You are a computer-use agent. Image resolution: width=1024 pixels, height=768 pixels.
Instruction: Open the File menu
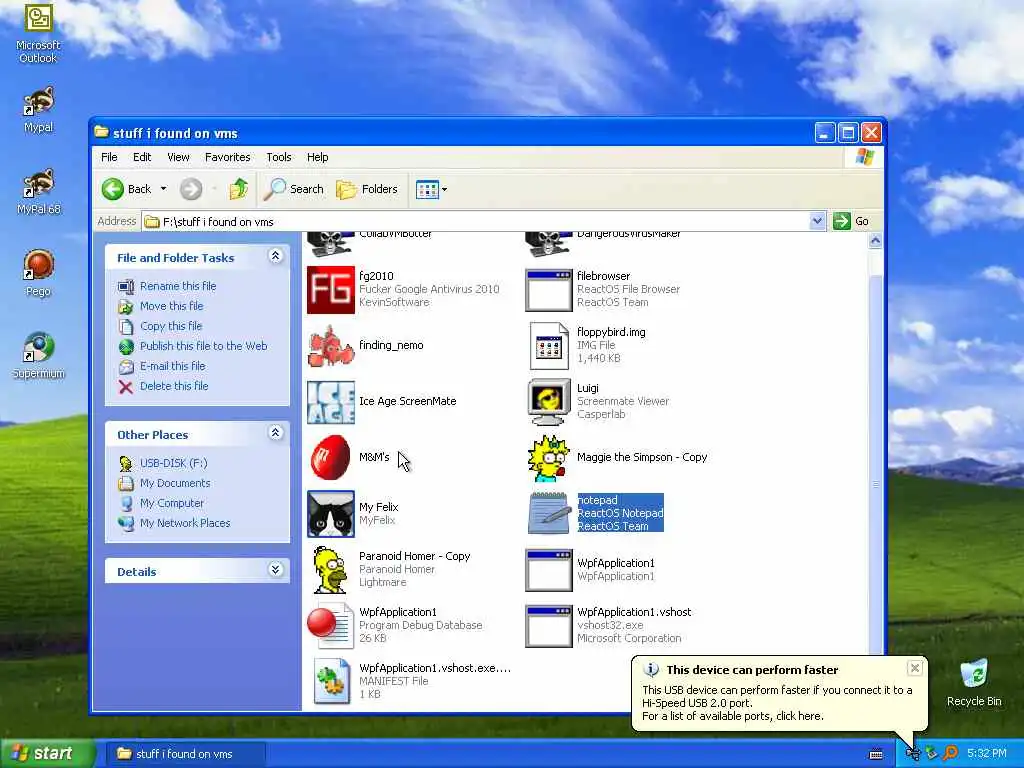[109, 157]
